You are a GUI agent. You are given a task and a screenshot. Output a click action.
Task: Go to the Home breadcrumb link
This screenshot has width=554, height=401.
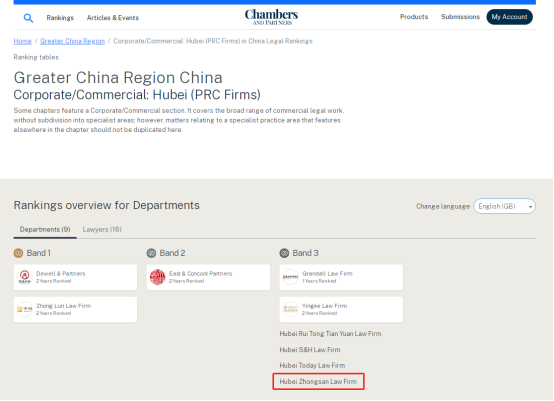23,41
